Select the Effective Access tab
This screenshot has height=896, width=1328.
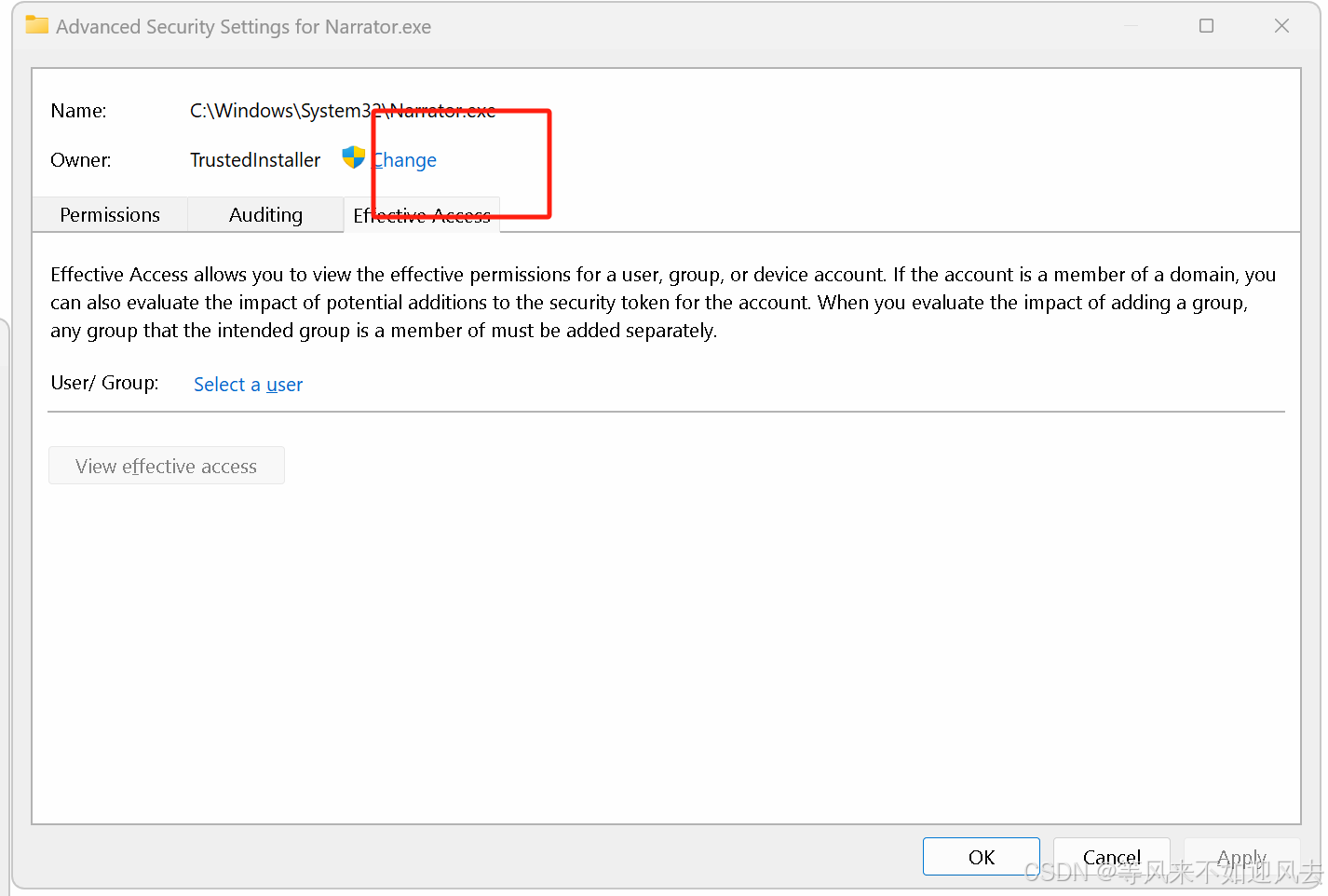pos(422,215)
